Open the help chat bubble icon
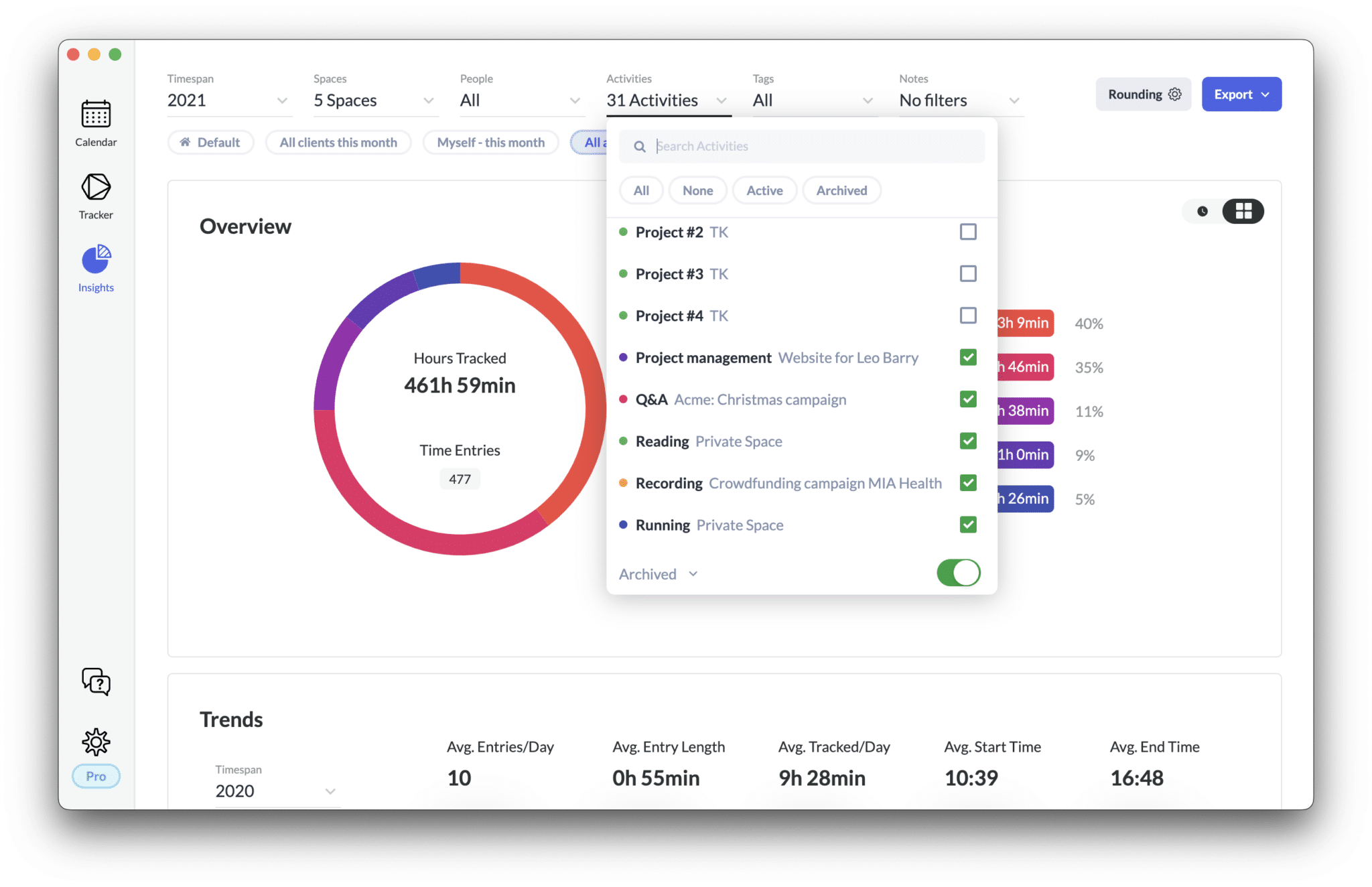The image size is (1372, 887). [96, 681]
